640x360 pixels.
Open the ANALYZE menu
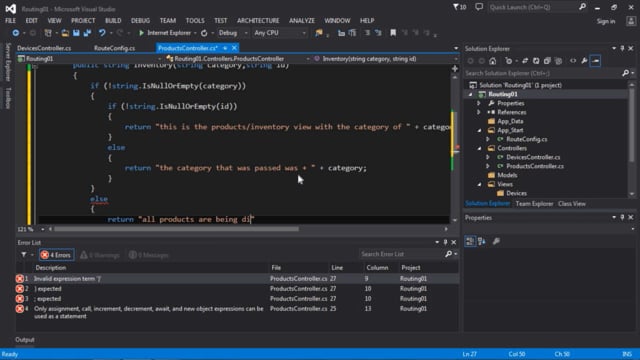coord(302,20)
